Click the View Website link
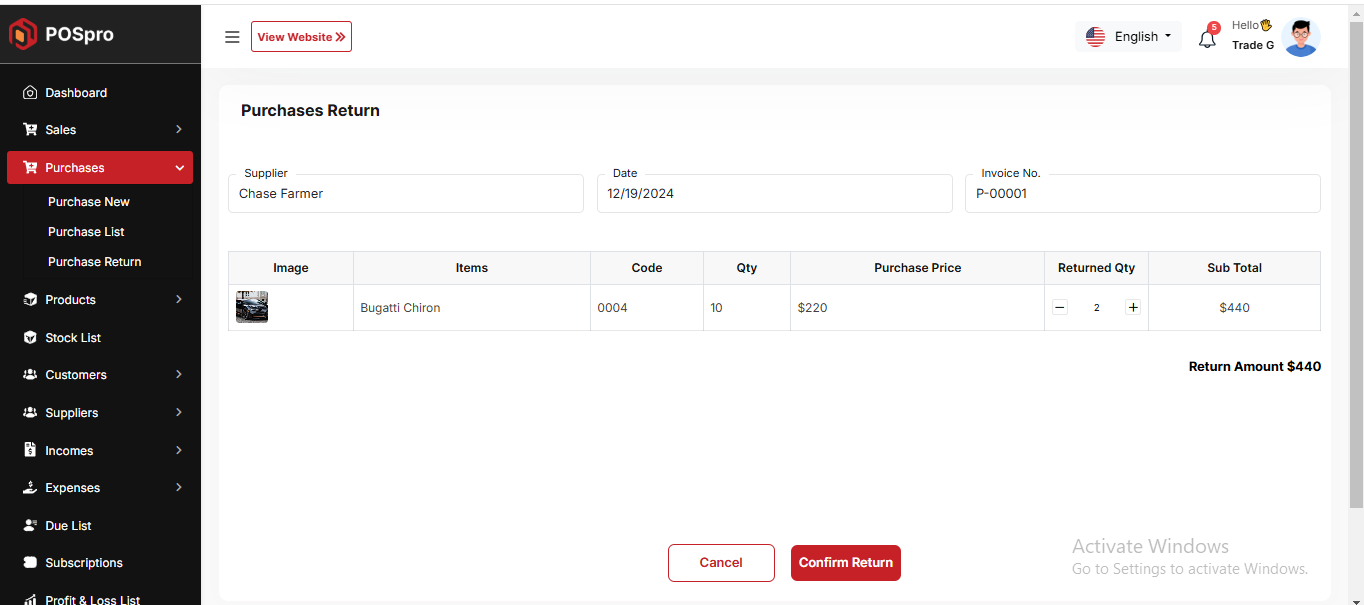Screen dimensions: 1364x605 pos(301,37)
